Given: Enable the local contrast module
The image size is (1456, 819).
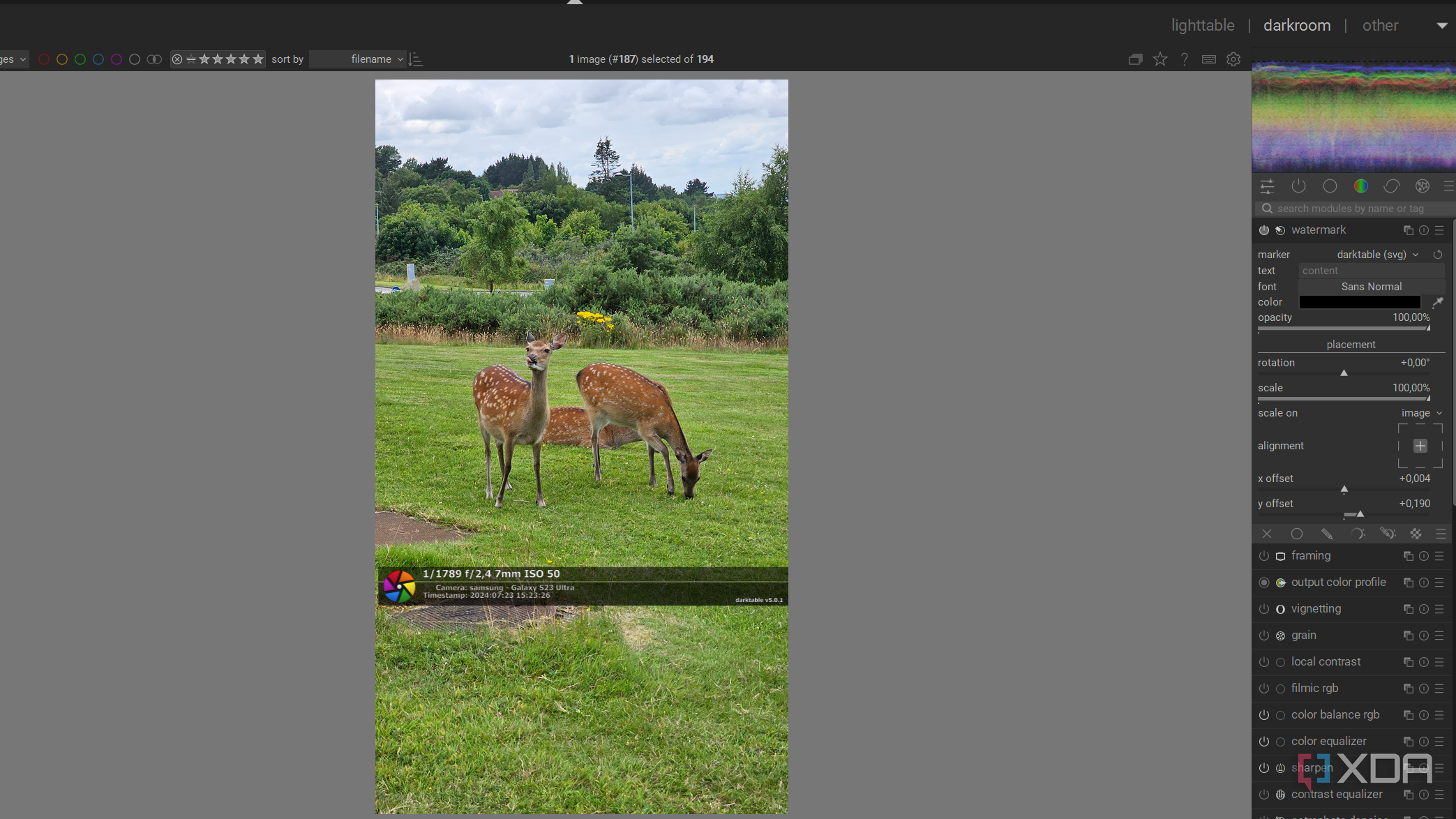Looking at the screenshot, I should coord(1263,662).
